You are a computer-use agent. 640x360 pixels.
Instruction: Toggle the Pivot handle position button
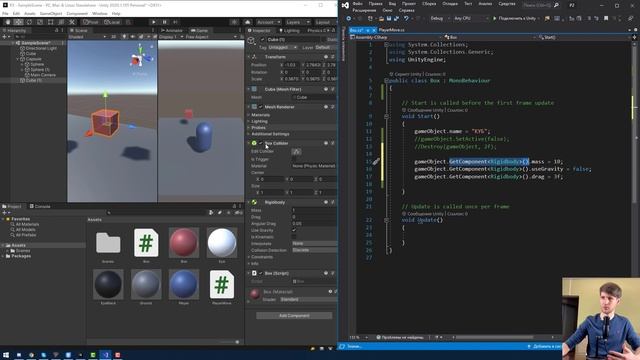91,22
